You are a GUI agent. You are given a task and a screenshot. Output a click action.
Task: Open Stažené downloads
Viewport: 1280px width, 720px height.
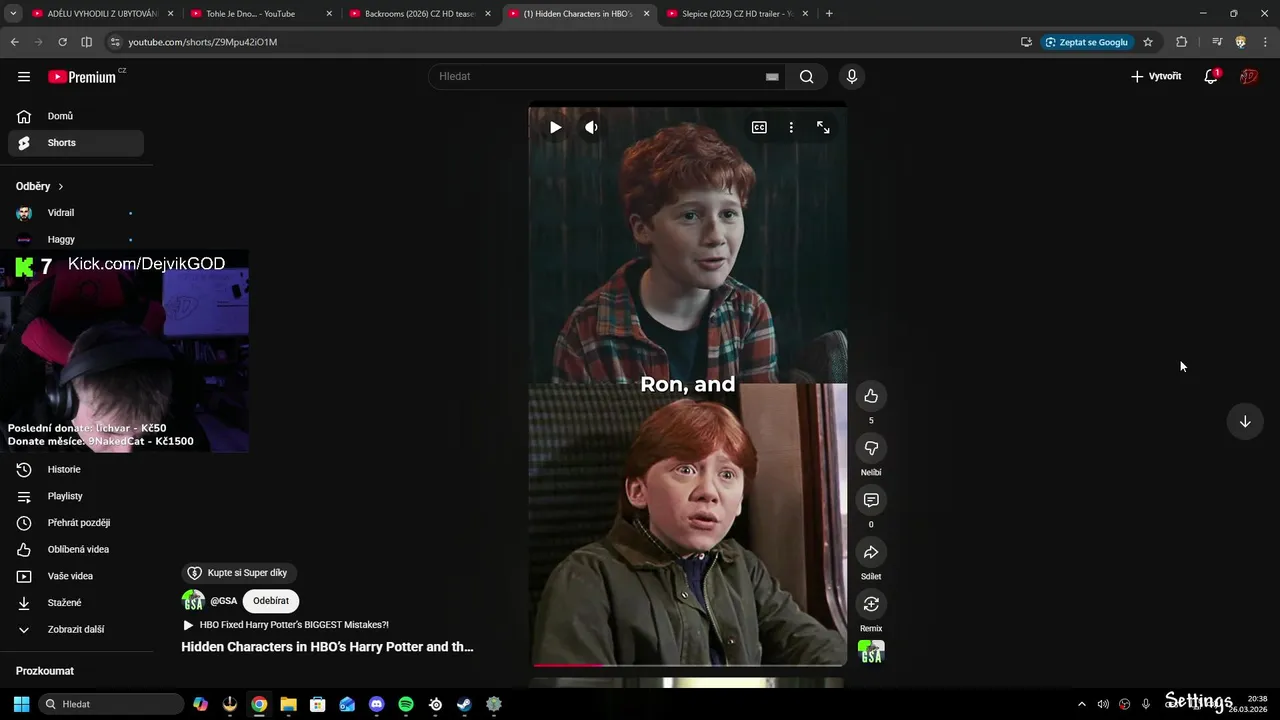[76, 603]
